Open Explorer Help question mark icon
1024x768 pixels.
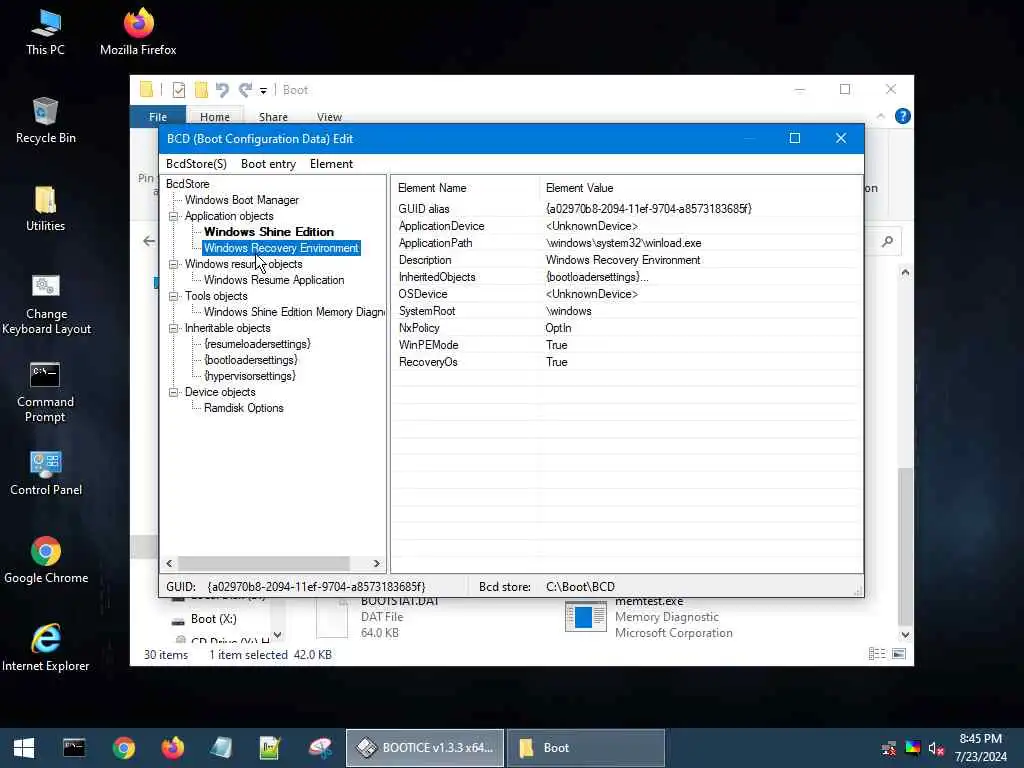tap(903, 116)
